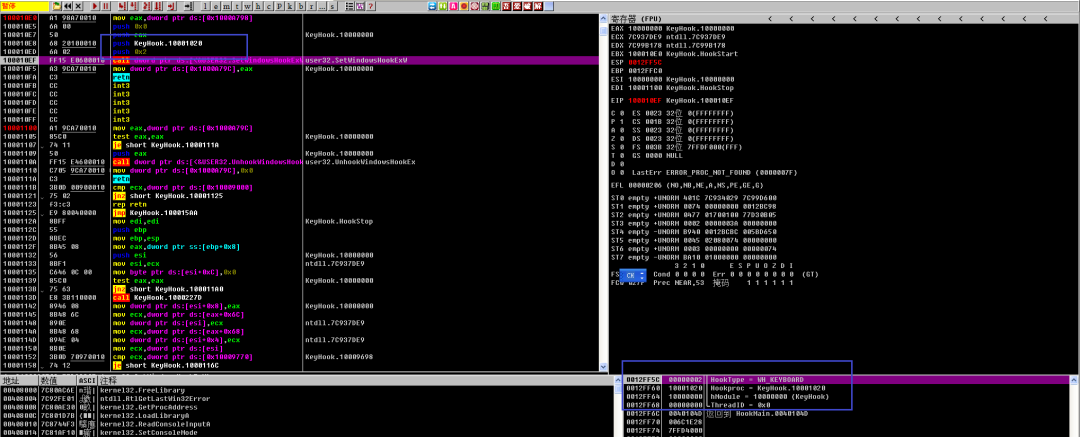Click the pink plugin icon
The image size is (1080, 437).
coord(453,6)
